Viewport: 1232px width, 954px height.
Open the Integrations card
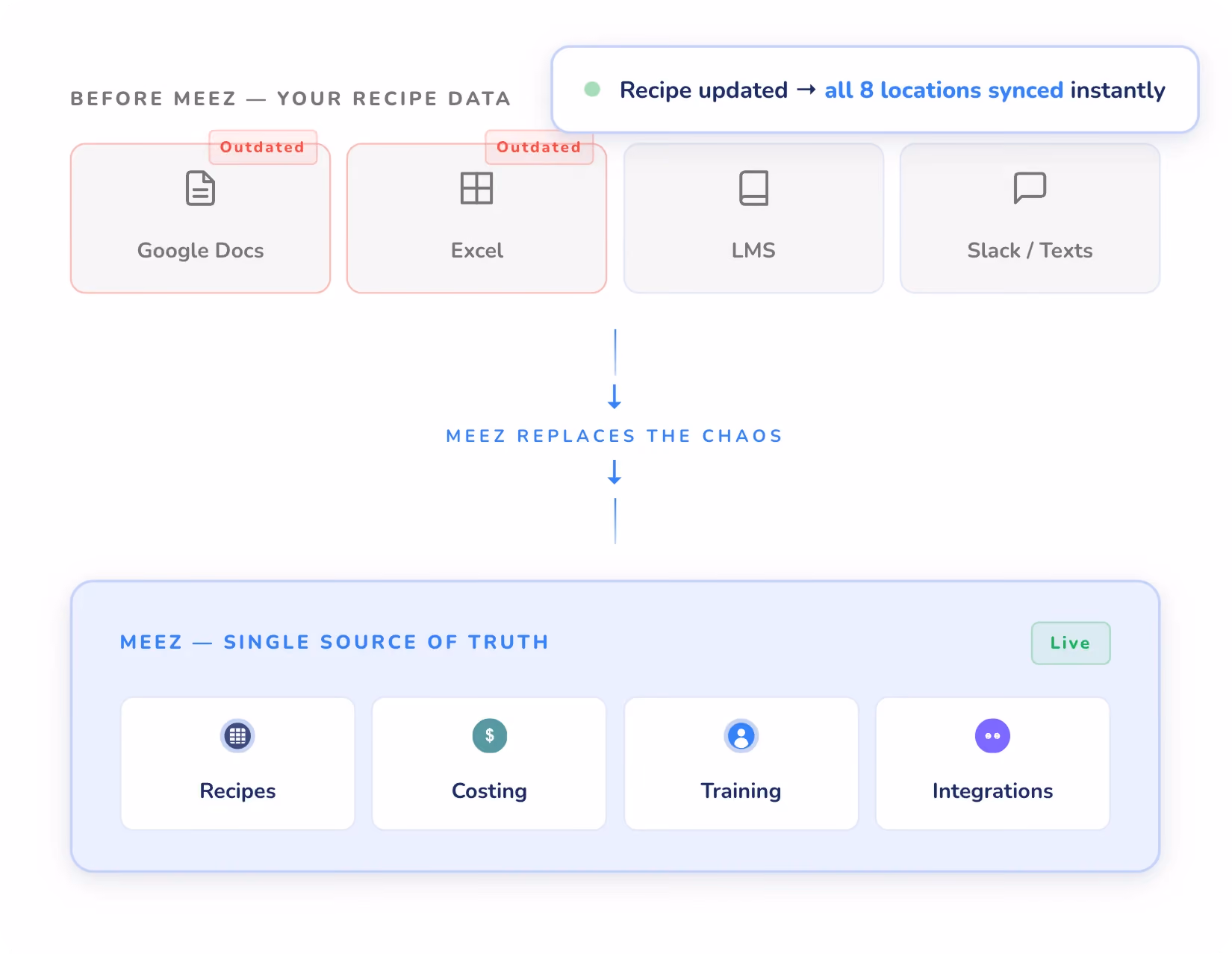coord(992,763)
